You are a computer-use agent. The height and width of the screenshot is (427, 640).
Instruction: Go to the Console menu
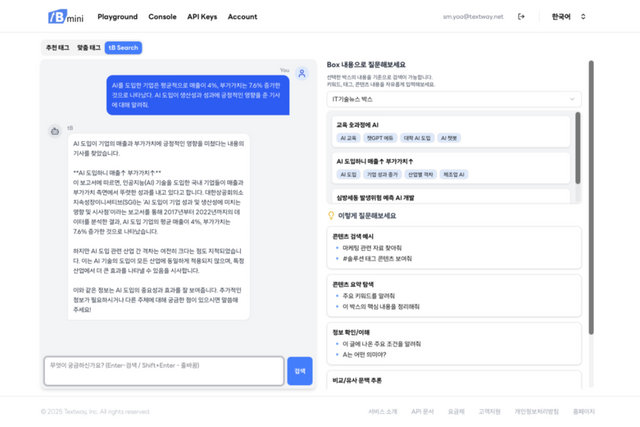click(x=162, y=17)
